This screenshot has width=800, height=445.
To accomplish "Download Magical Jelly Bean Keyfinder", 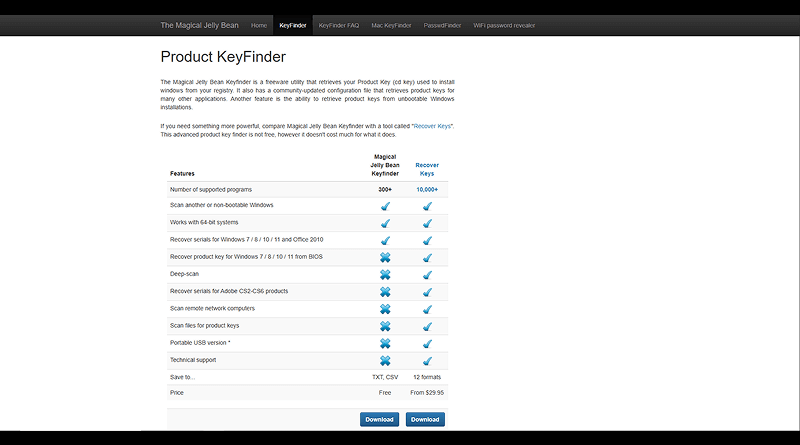I will (379, 419).
